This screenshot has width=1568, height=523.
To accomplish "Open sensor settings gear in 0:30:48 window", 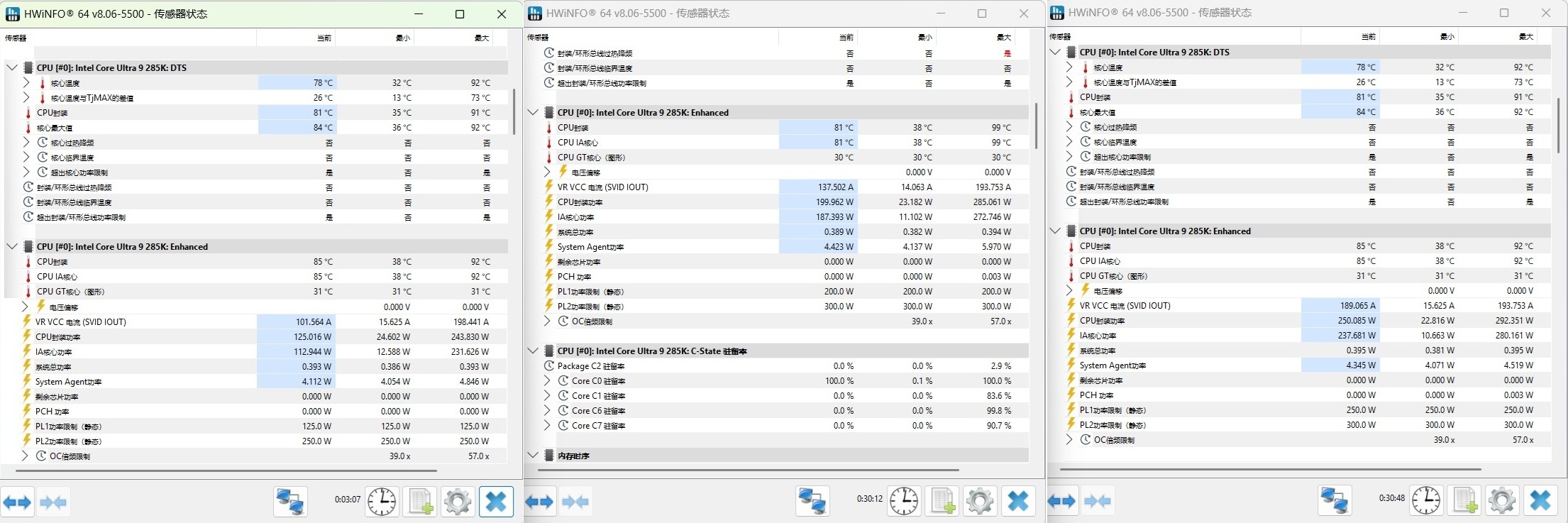I will coord(1502,500).
